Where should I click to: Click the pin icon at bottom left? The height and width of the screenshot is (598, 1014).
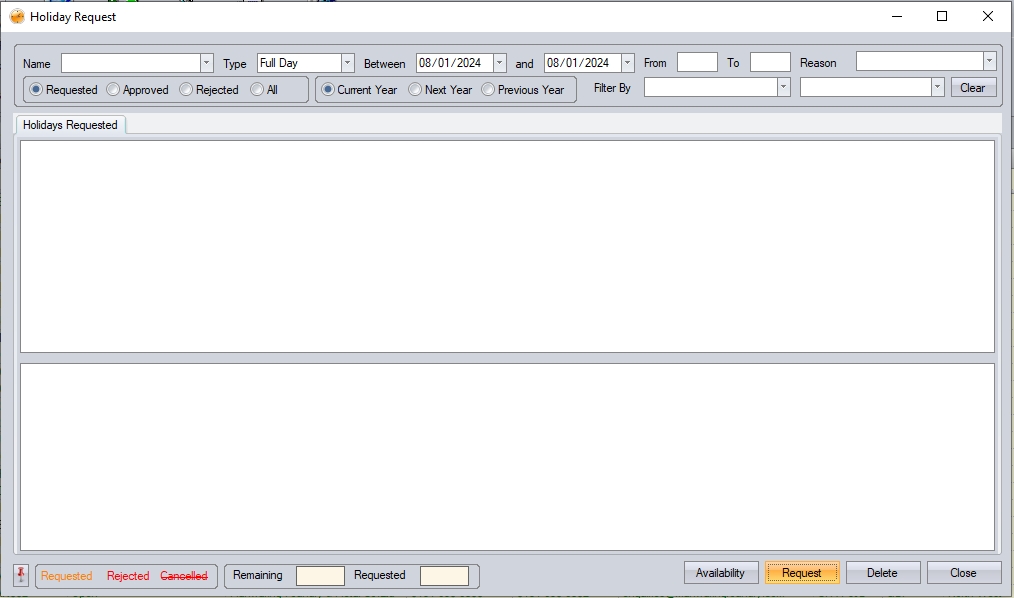(x=21, y=575)
